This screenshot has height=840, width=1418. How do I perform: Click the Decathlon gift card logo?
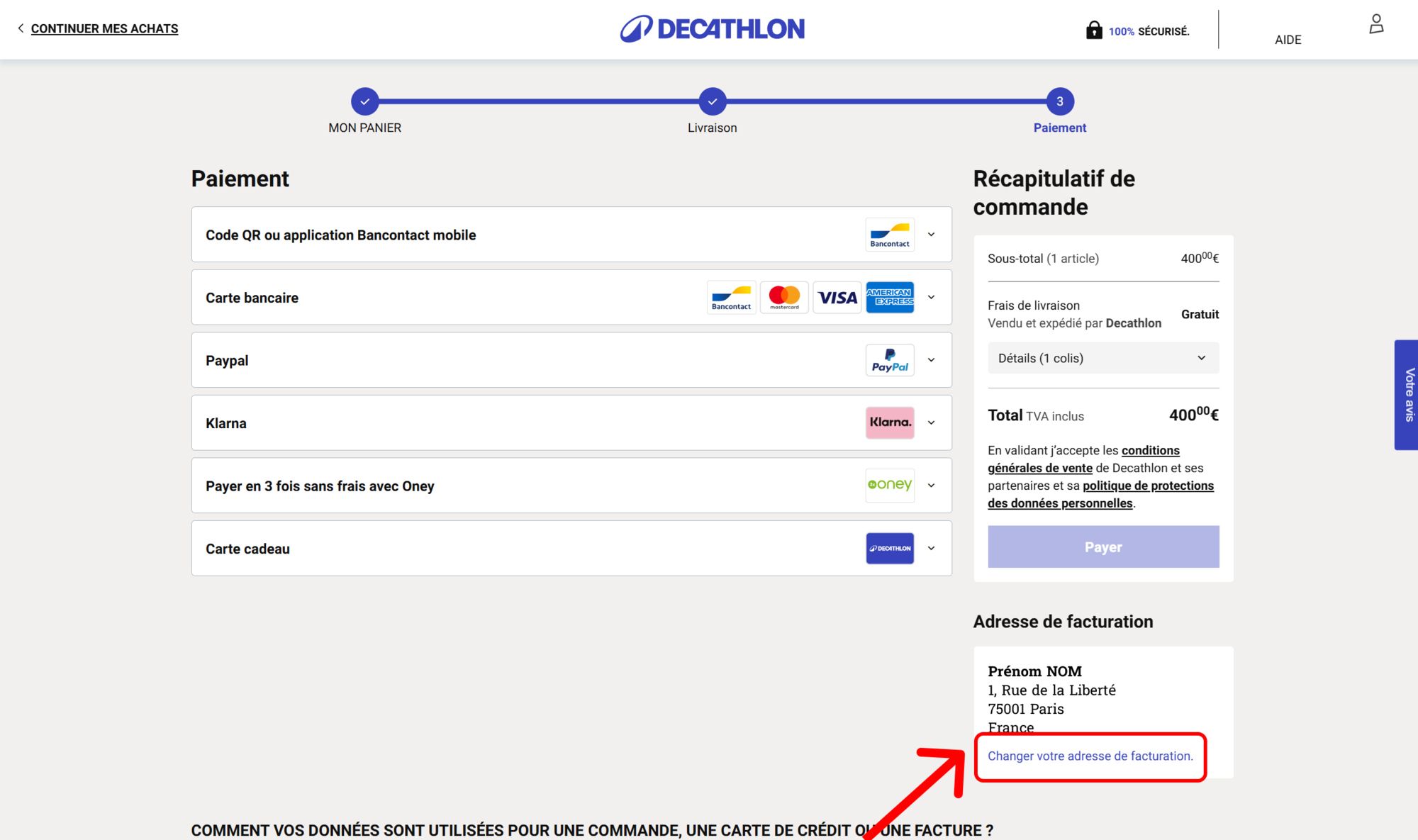pyautogui.click(x=890, y=549)
